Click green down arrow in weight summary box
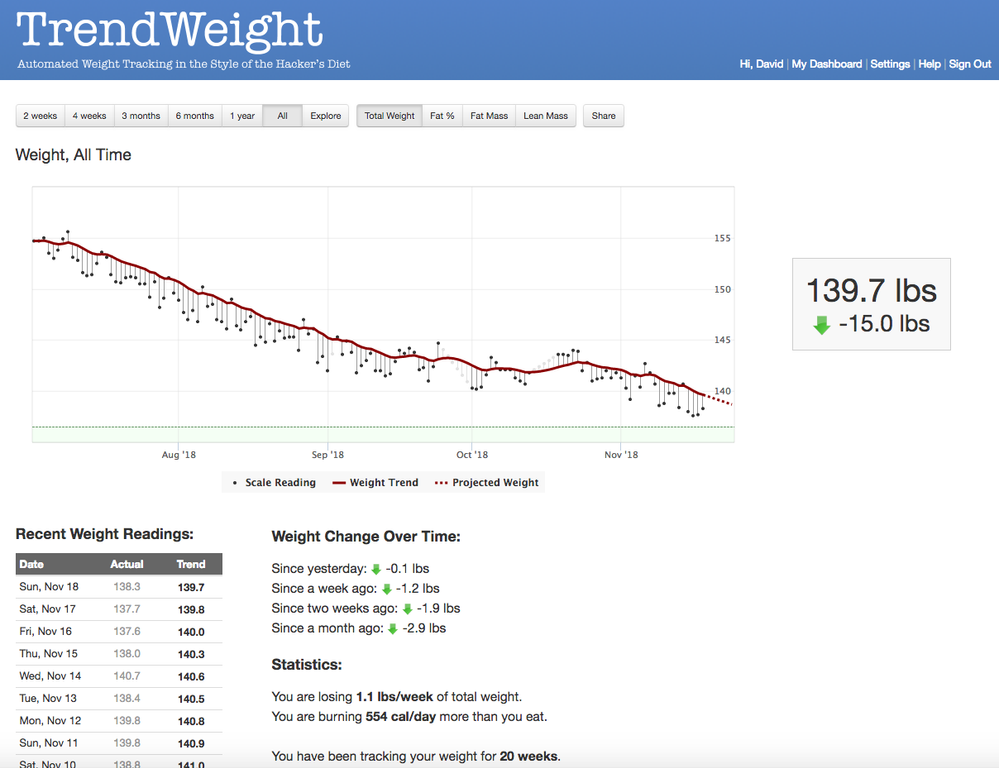The width and height of the screenshot is (999, 768). 822,325
